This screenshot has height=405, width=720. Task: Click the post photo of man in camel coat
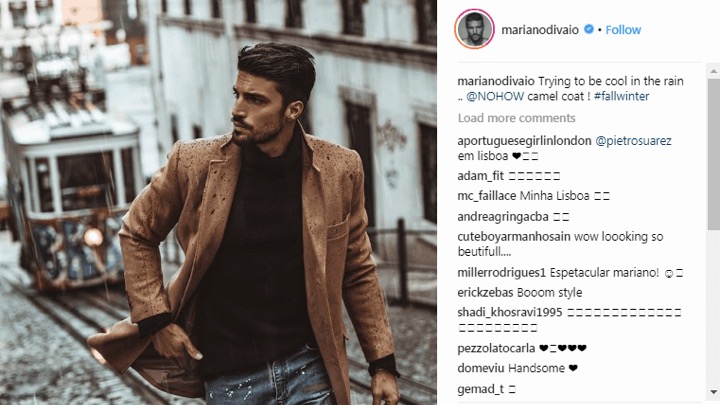(x=218, y=202)
